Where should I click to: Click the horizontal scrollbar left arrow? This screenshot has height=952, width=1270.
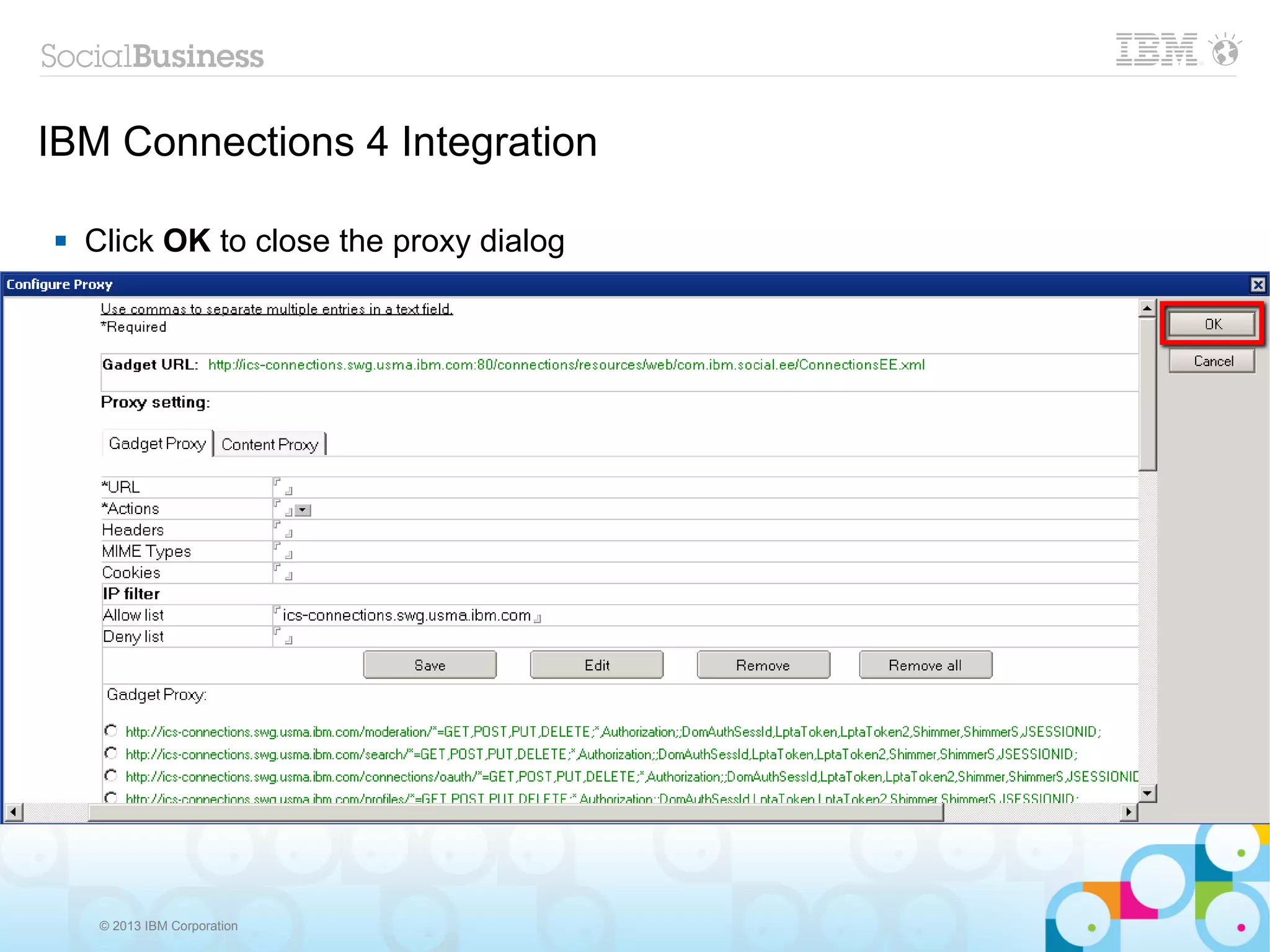click(x=14, y=812)
